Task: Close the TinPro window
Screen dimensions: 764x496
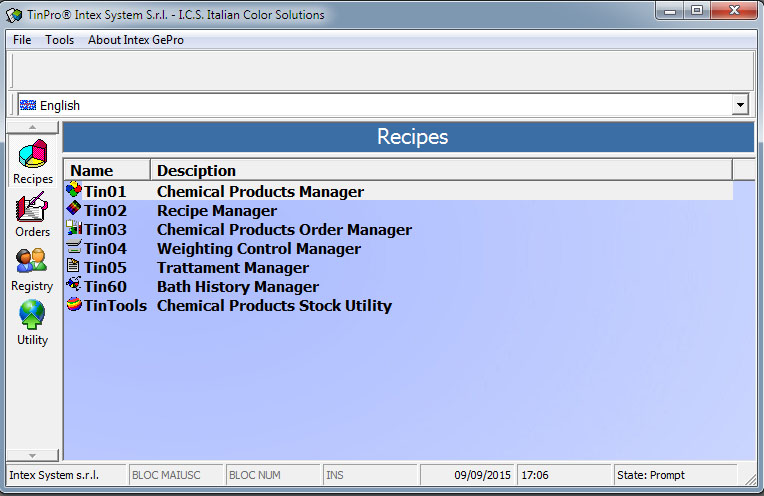Action: click(734, 11)
